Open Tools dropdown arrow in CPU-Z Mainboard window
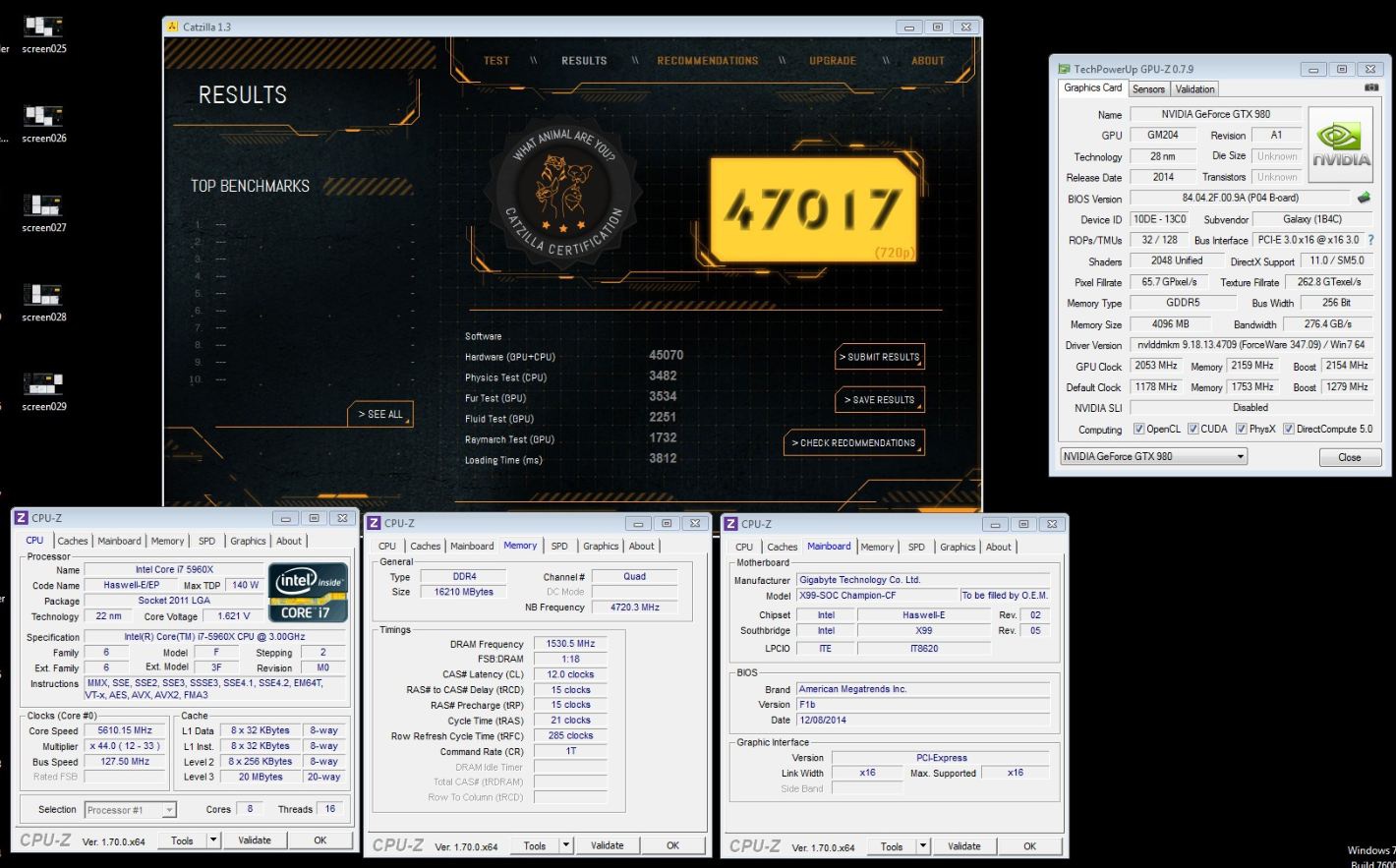 pos(922,846)
